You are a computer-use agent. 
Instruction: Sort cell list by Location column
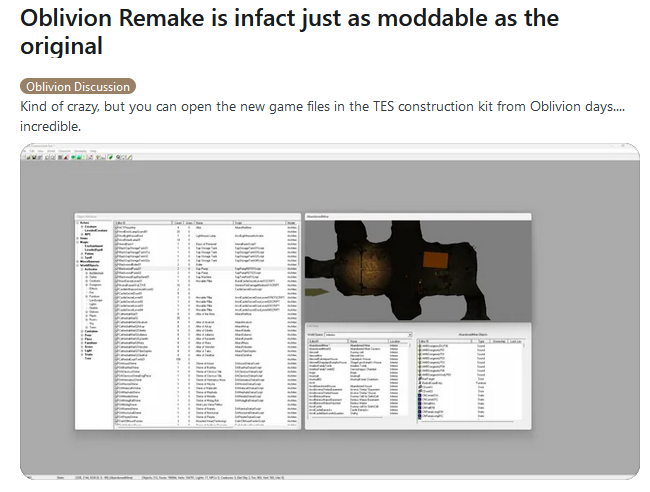tap(398, 341)
